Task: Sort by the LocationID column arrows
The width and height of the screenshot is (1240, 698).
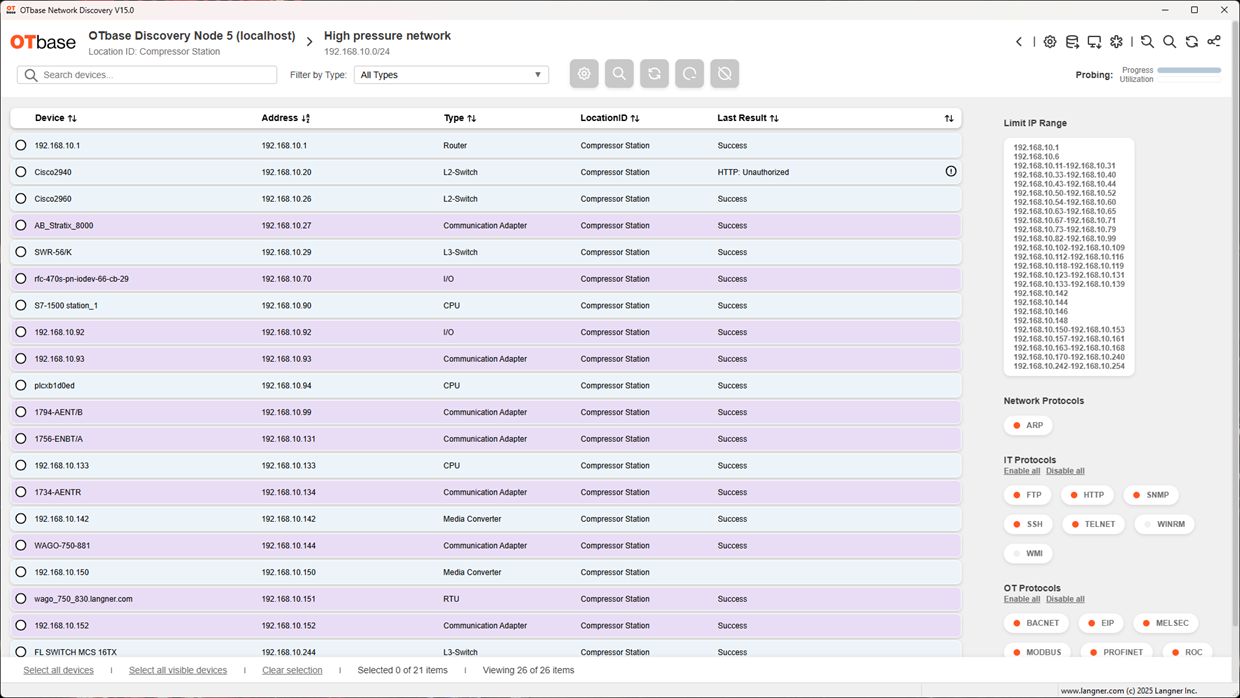Action: pyautogui.click(x=635, y=118)
